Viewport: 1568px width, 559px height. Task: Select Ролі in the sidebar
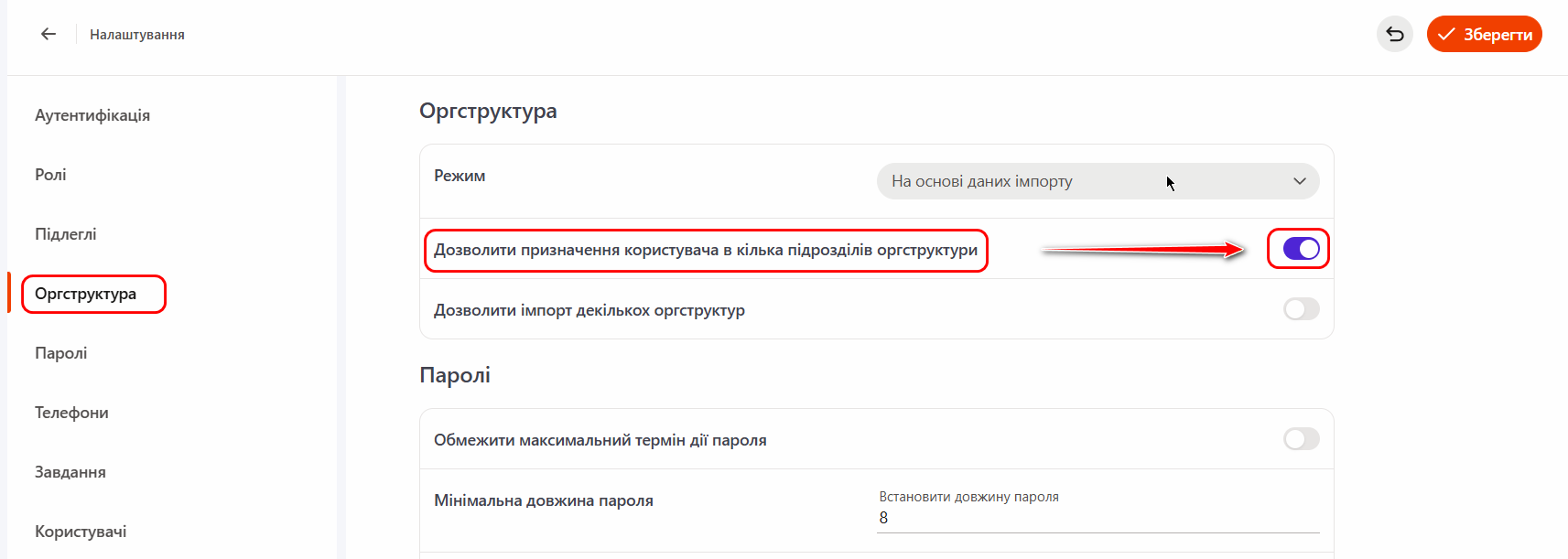(x=50, y=175)
